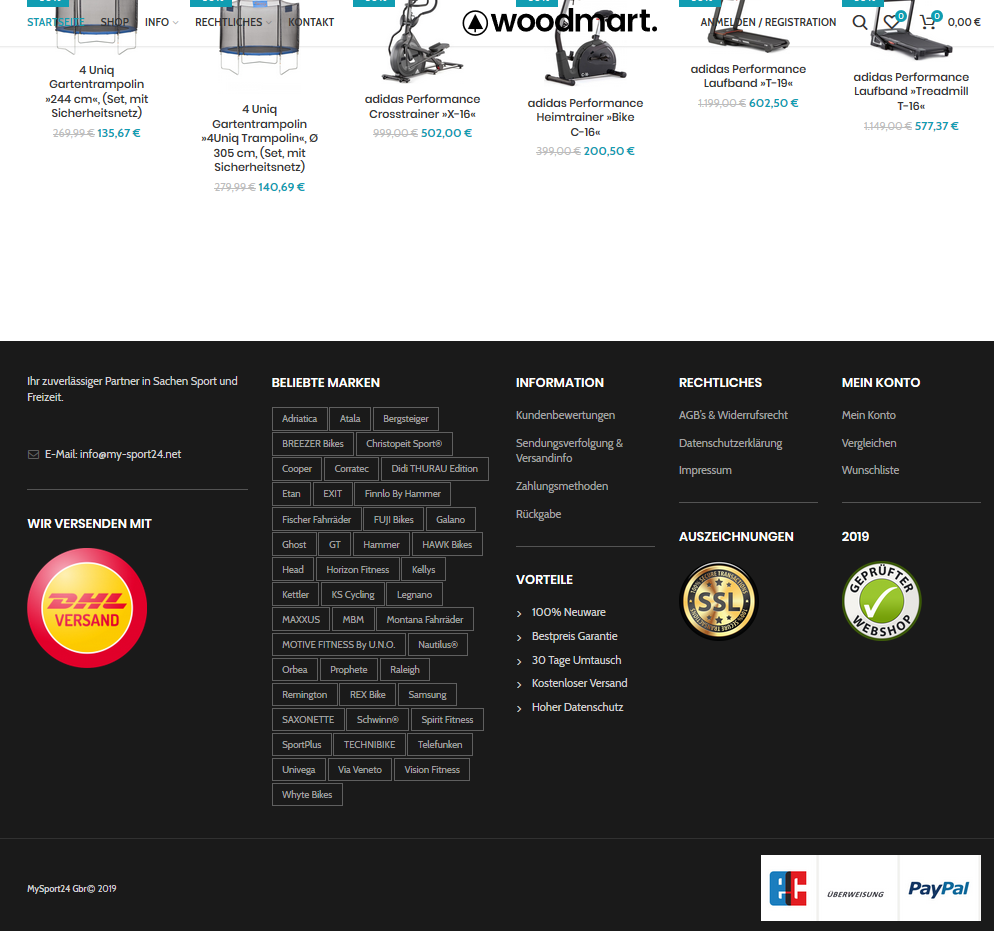This screenshot has width=994, height=931.
Task: Select the REX Bike brand tag
Action: point(368,695)
